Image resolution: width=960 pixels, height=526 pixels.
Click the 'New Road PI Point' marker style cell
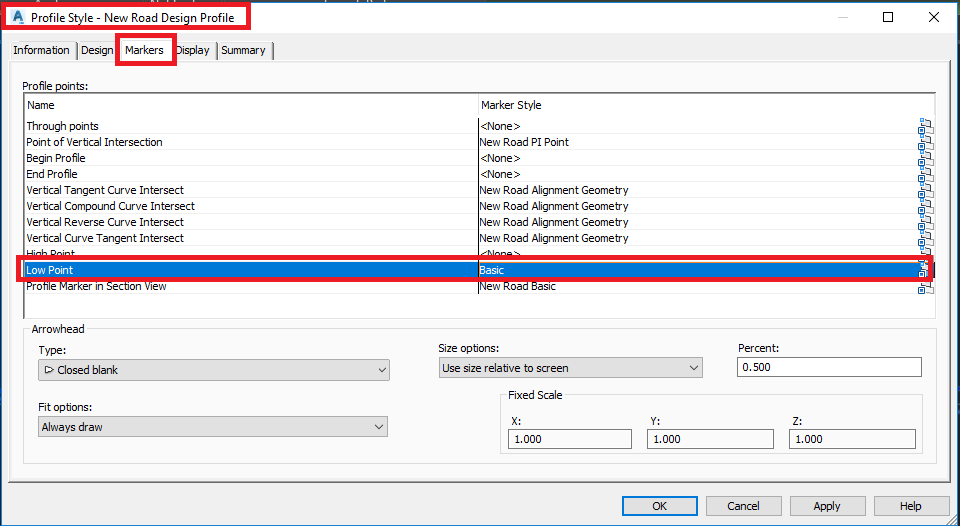(698, 142)
